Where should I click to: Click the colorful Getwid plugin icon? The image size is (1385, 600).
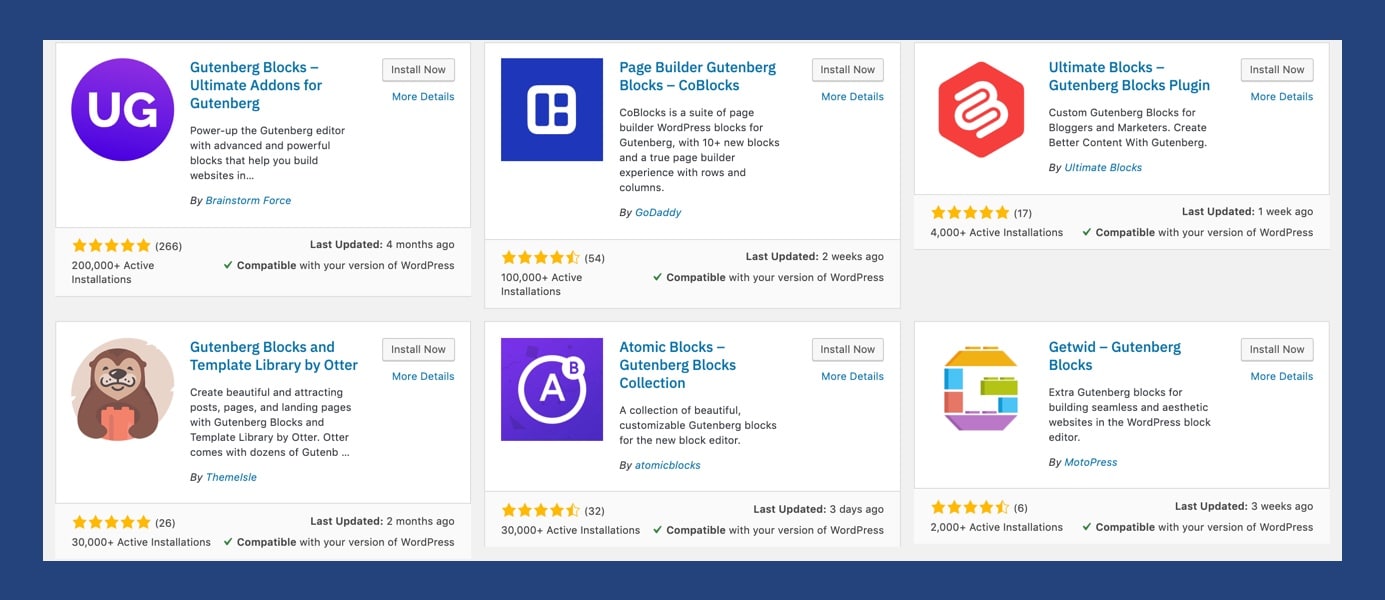coord(981,389)
